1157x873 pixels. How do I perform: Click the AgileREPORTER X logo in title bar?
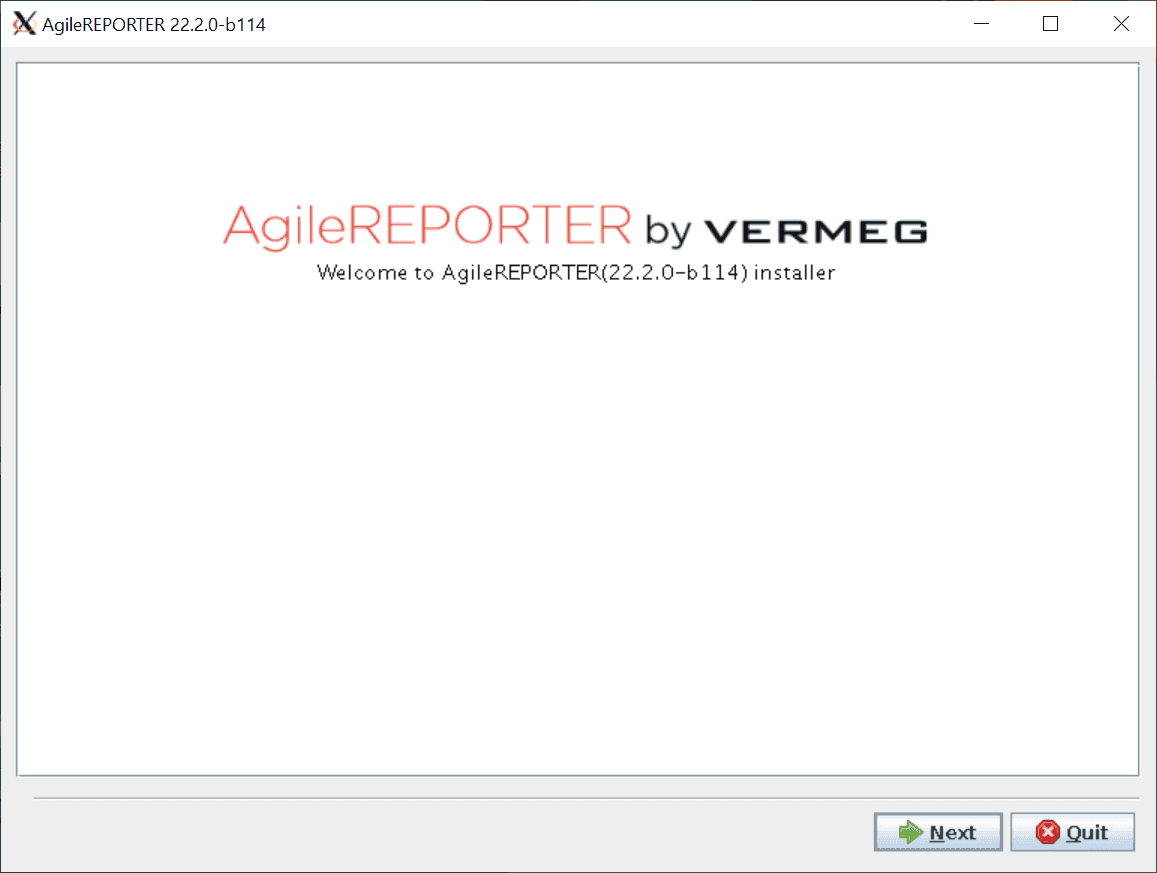(x=23, y=23)
